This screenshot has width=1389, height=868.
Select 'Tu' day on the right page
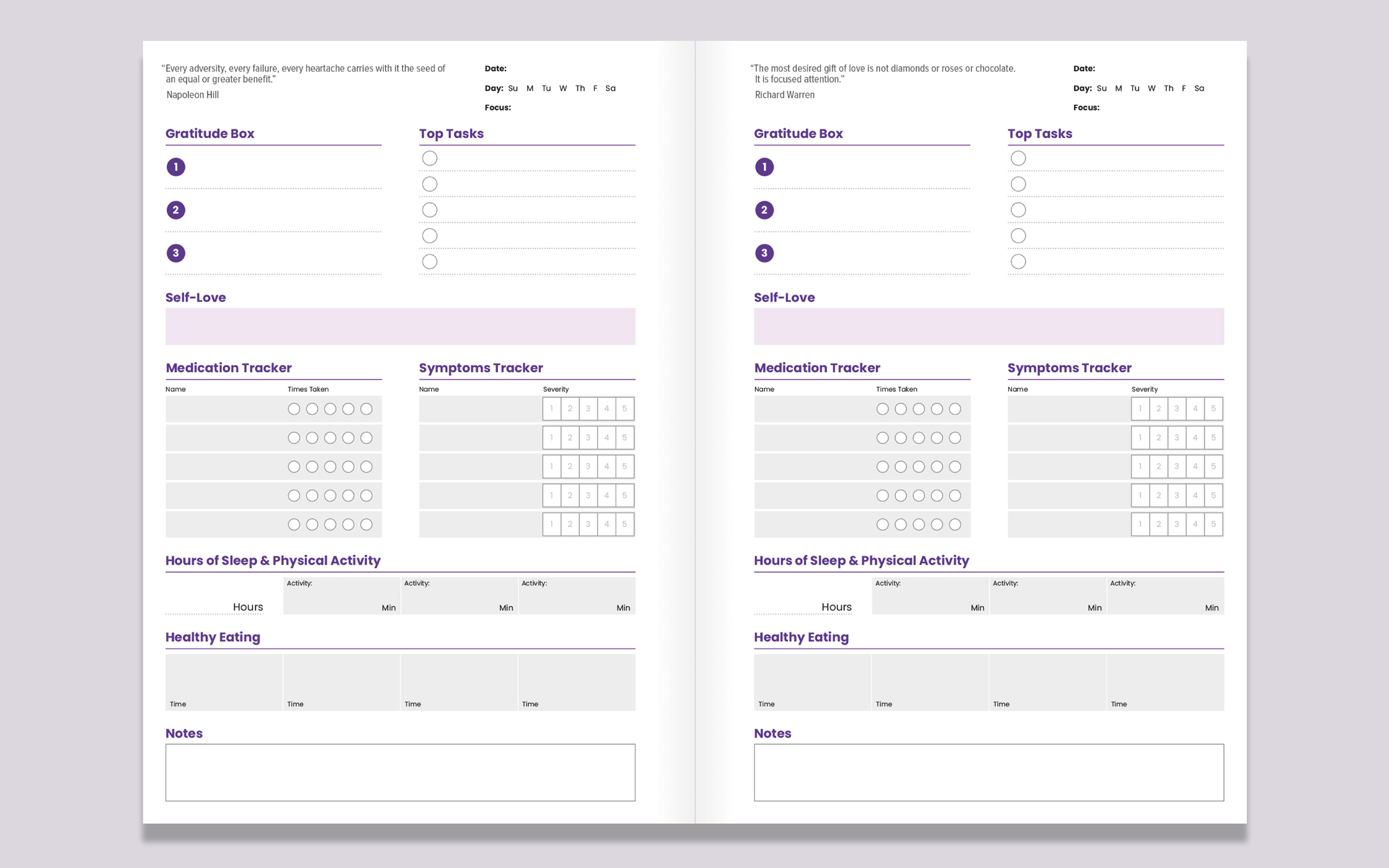(1135, 89)
